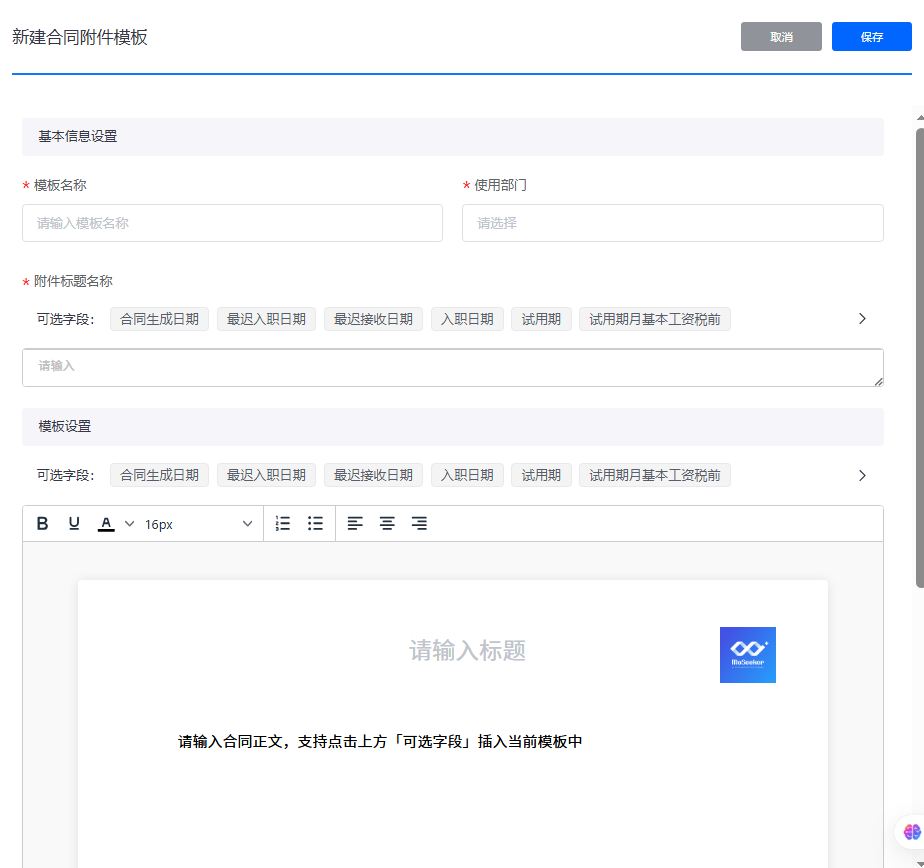Screen dimensions: 924x868
Task: Focus the 模板名称 input field
Action: (232, 223)
